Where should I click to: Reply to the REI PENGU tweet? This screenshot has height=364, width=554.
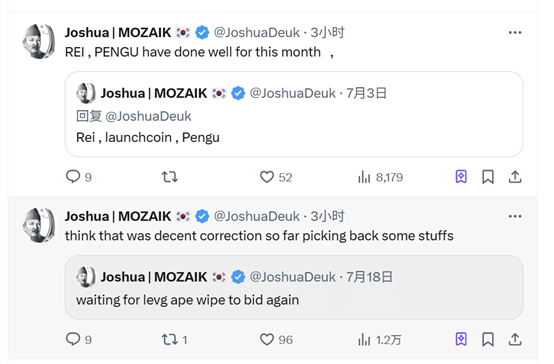tap(78, 177)
